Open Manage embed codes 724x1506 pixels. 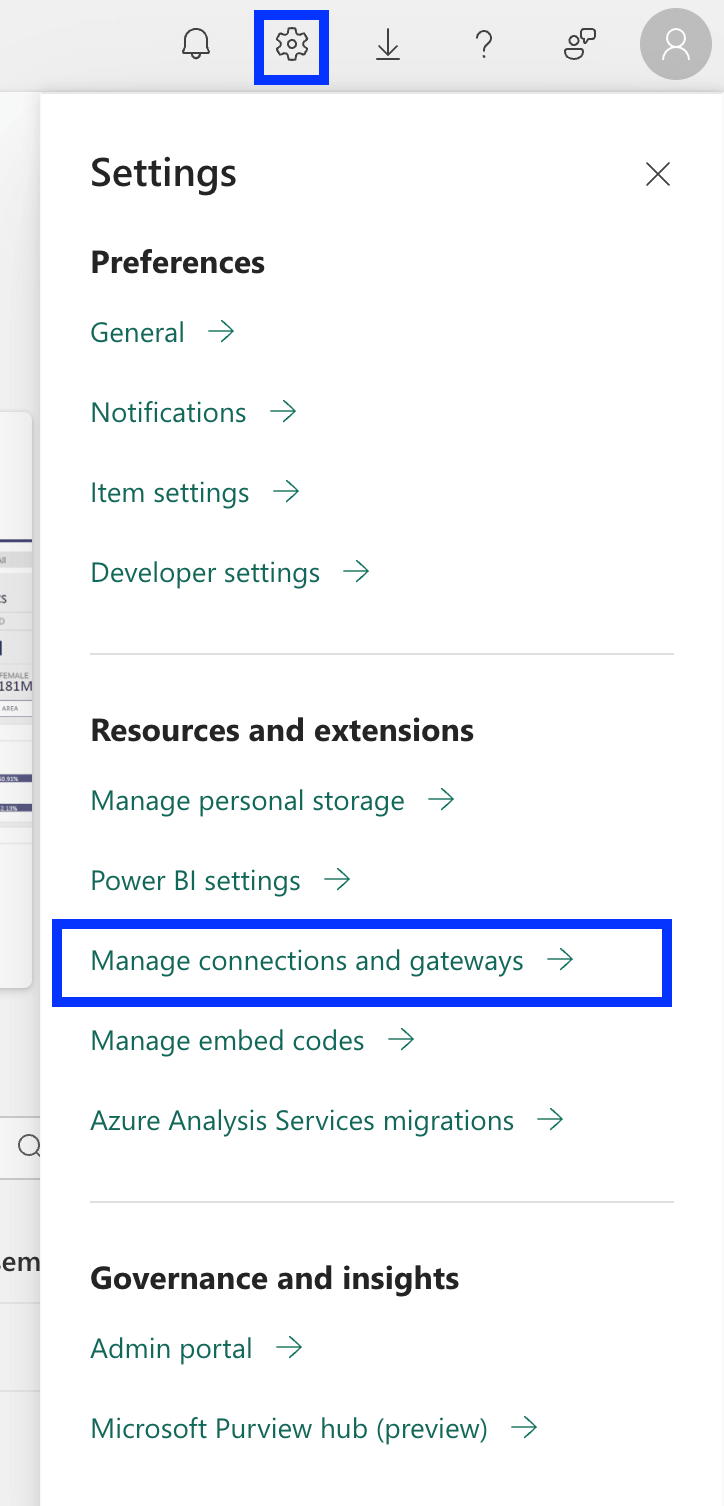tap(227, 1041)
